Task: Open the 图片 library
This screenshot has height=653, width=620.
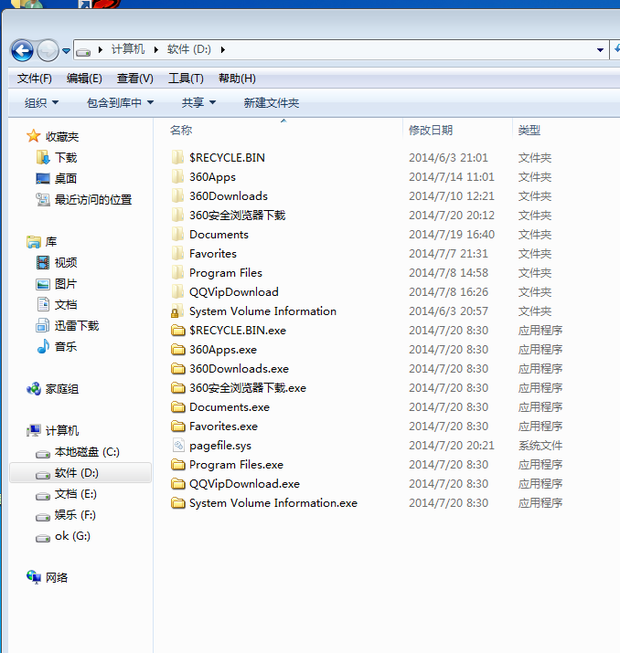Action: 66,284
